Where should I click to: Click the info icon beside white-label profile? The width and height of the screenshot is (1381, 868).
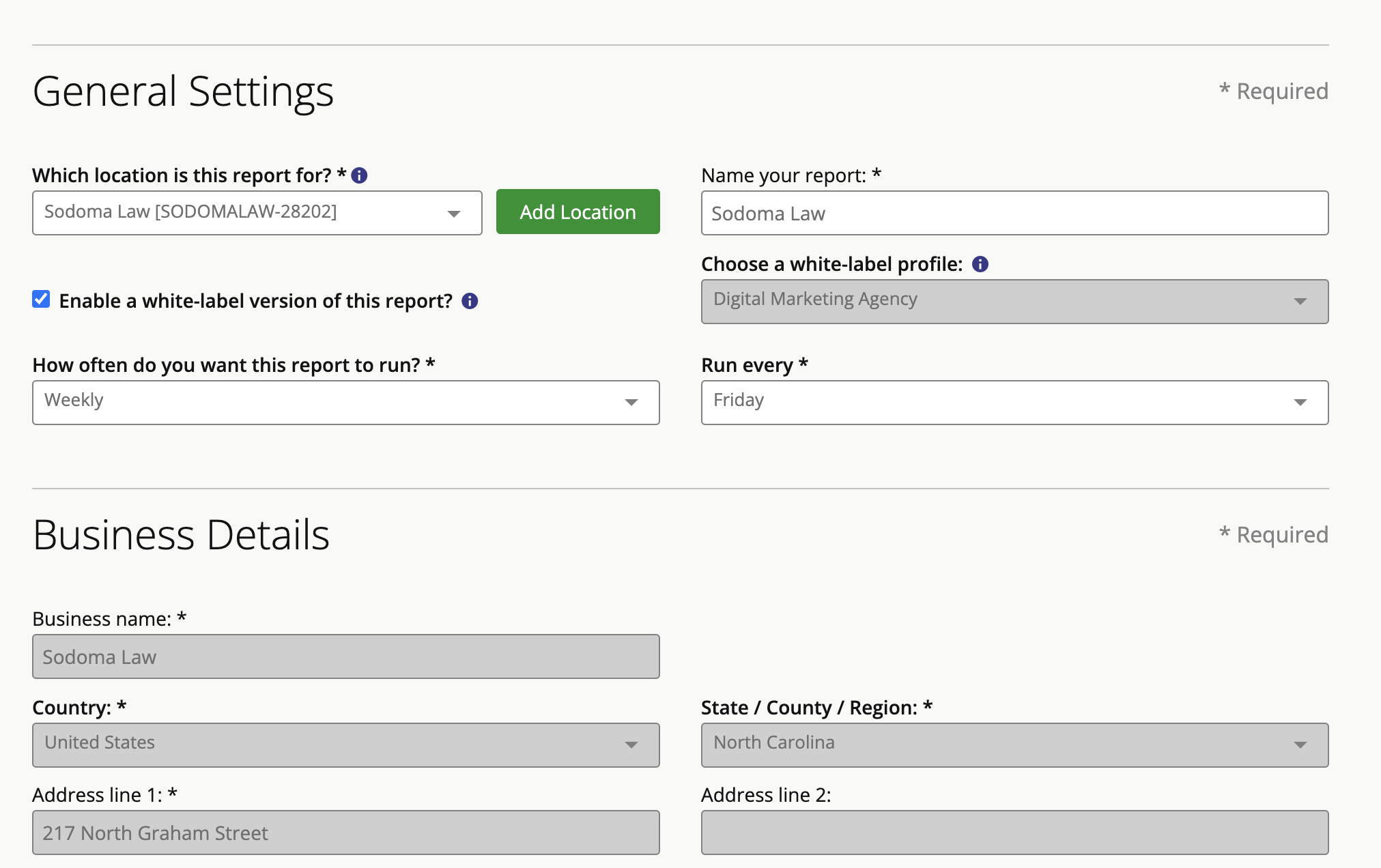click(x=980, y=264)
